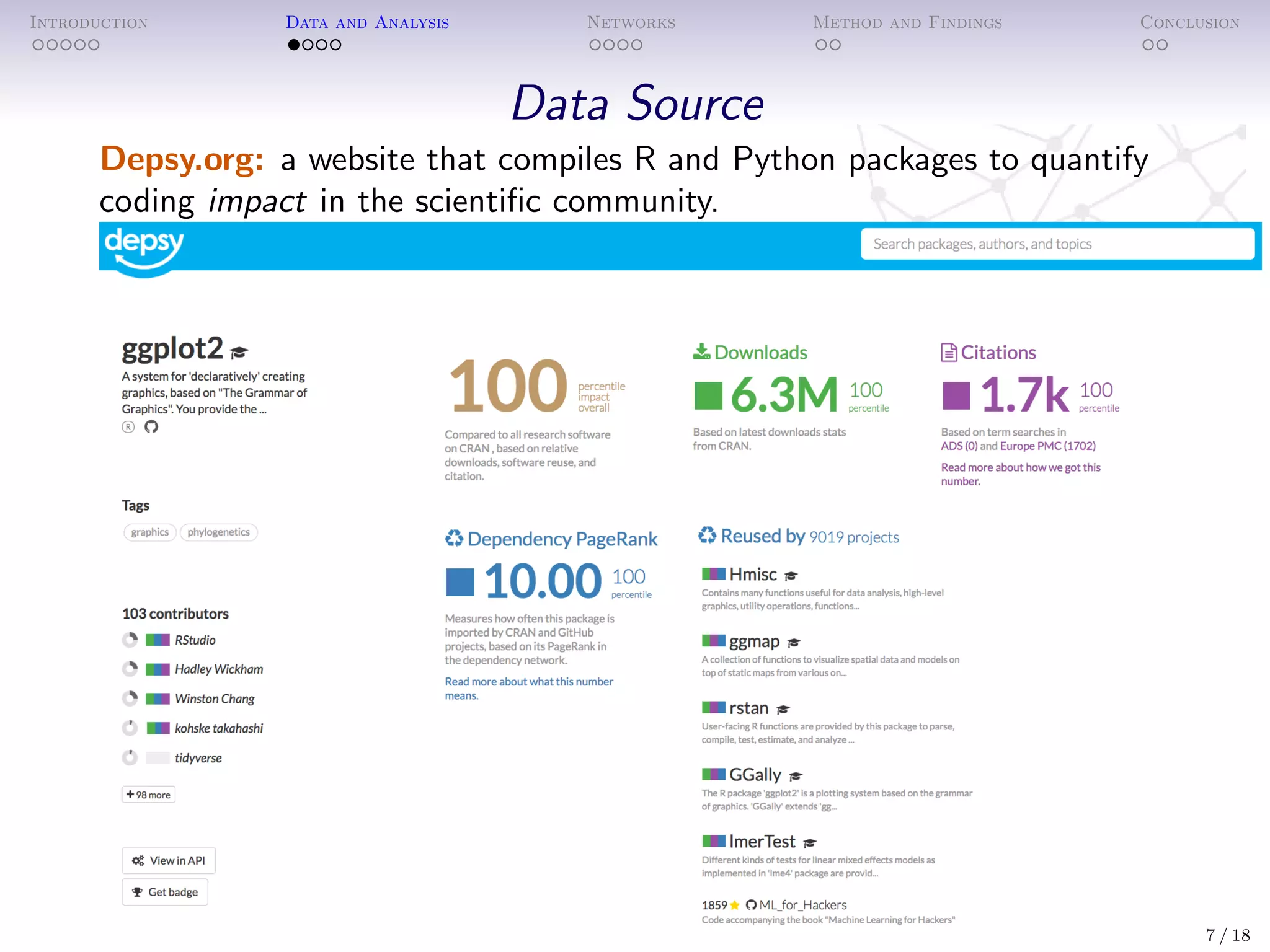Click the academic cap icon beside Hmisc
The image size is (1270, 952).
[791, 576]
